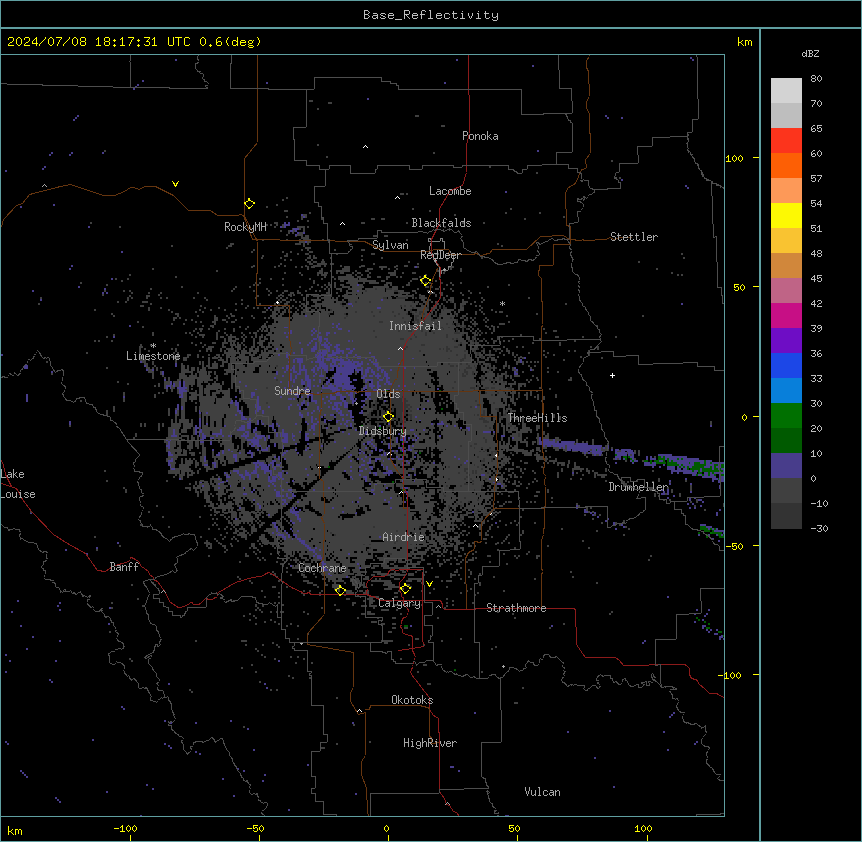Click the right axis 50 km tick label
Image resolution: width=862 pixels, height=842 pixels.
[739, 287]
